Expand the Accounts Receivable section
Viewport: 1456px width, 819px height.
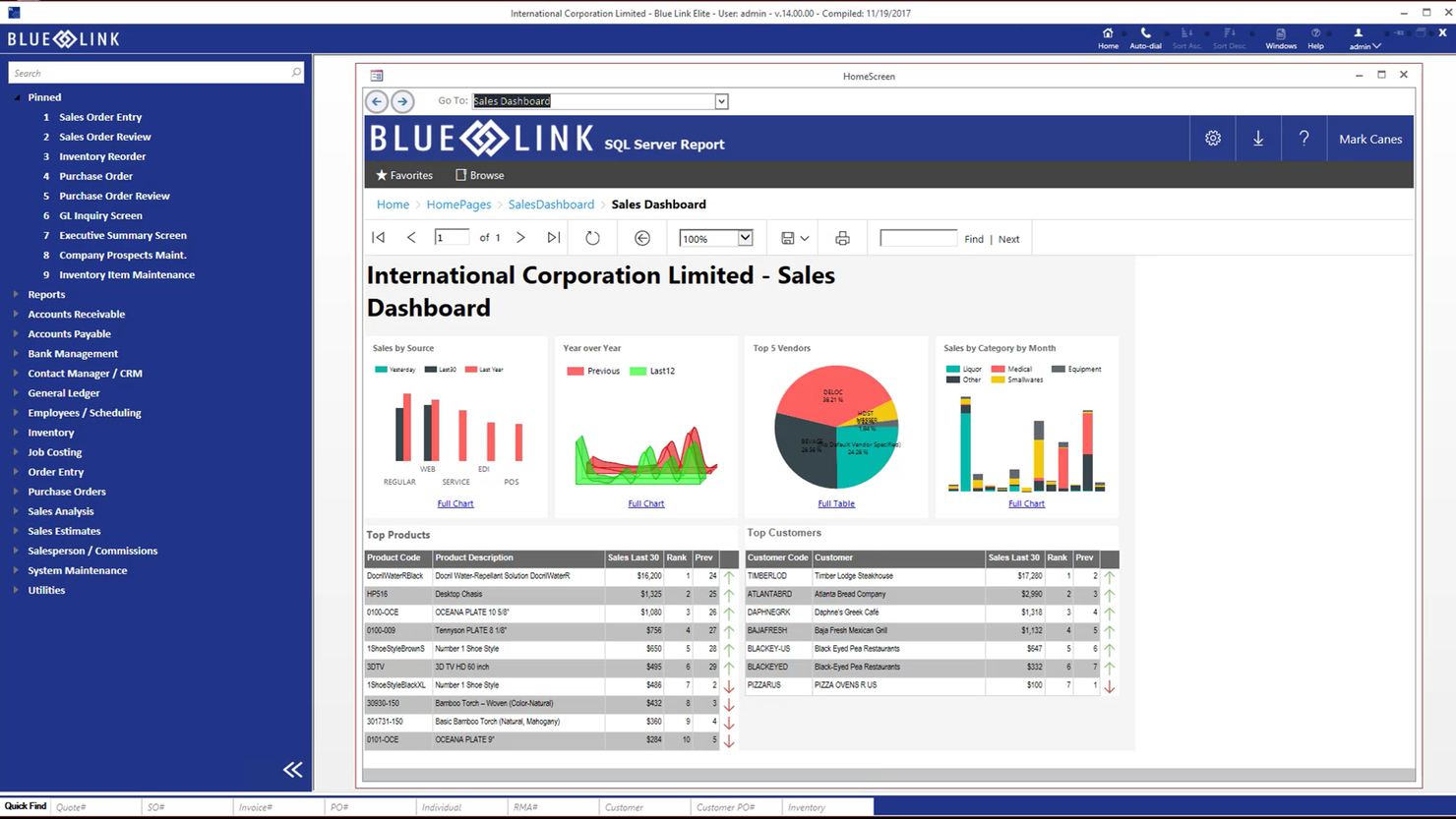point(76,314)
